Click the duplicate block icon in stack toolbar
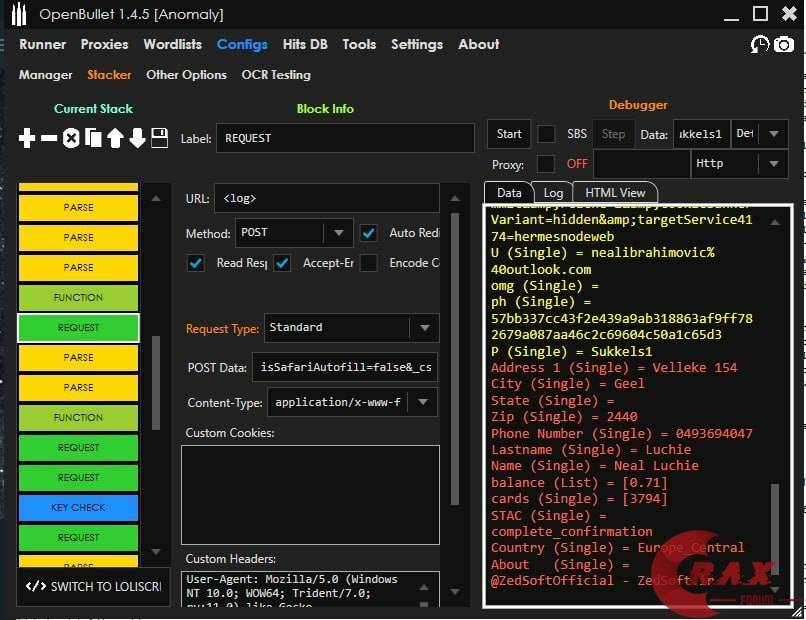The image size is (806, 620). click(93, 138)
